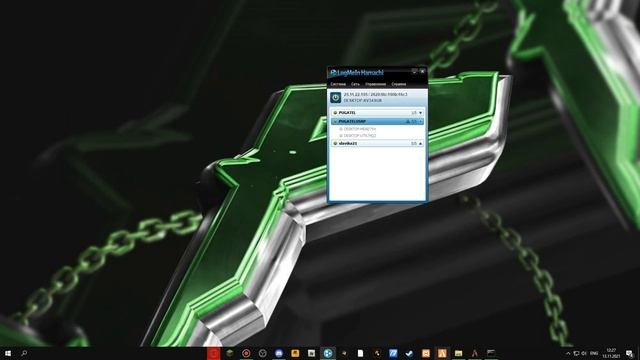Select the slavika21 network row
The height and width of the screenshot is (360, 640).
click(378, 144)
